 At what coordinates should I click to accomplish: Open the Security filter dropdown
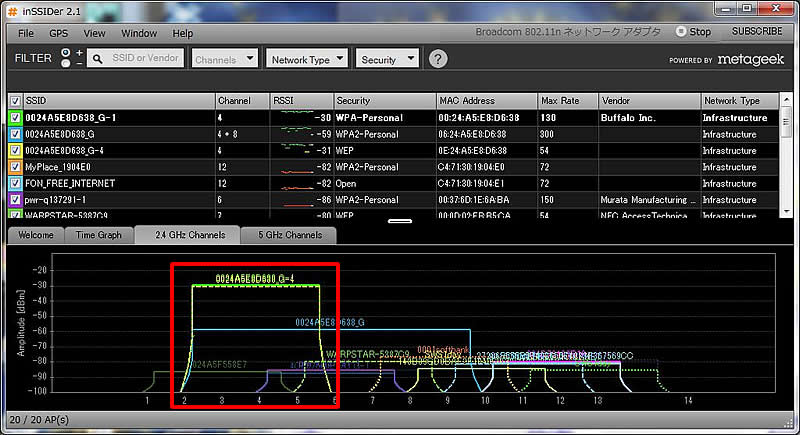(x=387, y=59)
